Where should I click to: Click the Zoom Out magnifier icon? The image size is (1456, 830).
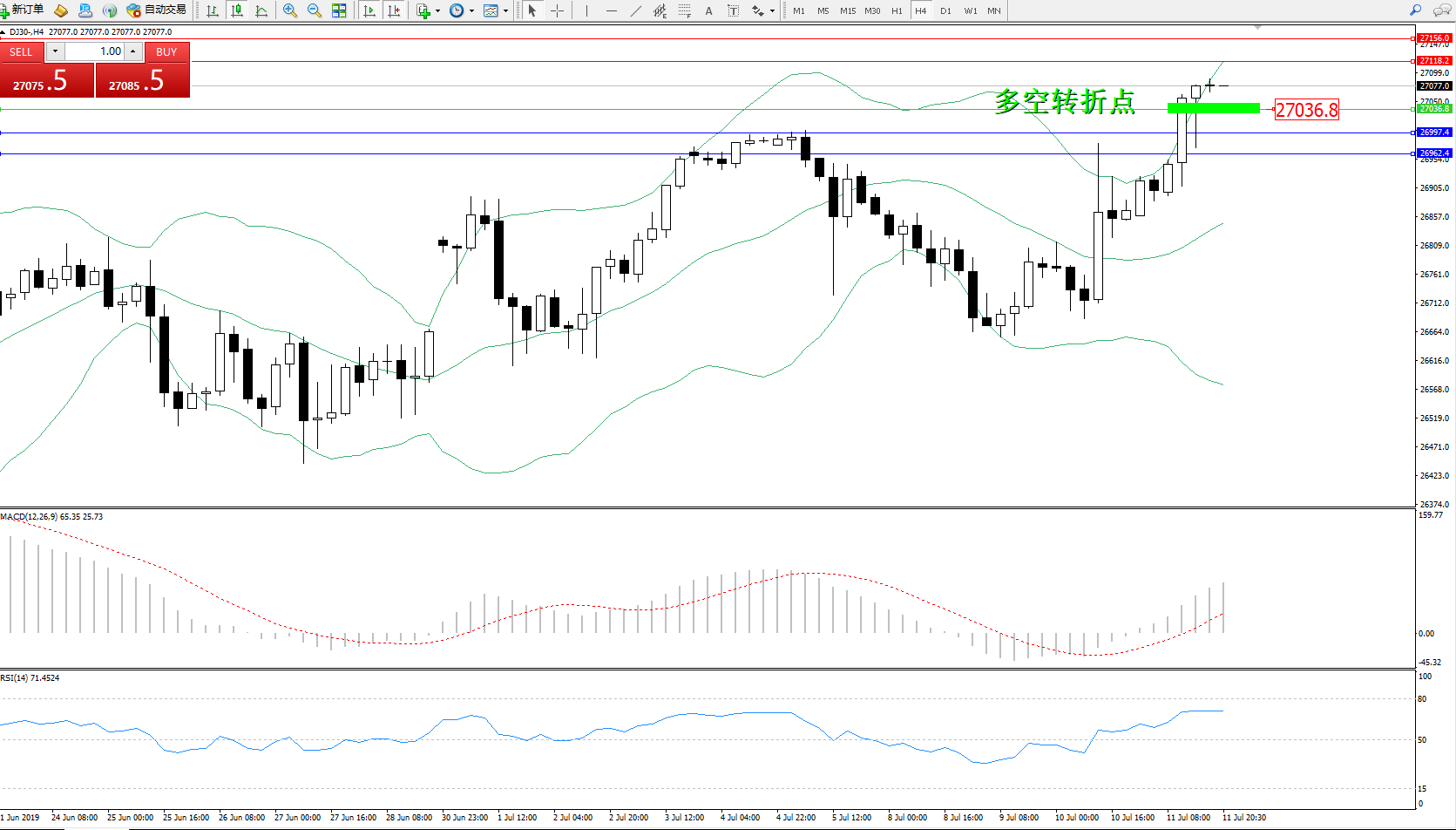pos(315,10)
